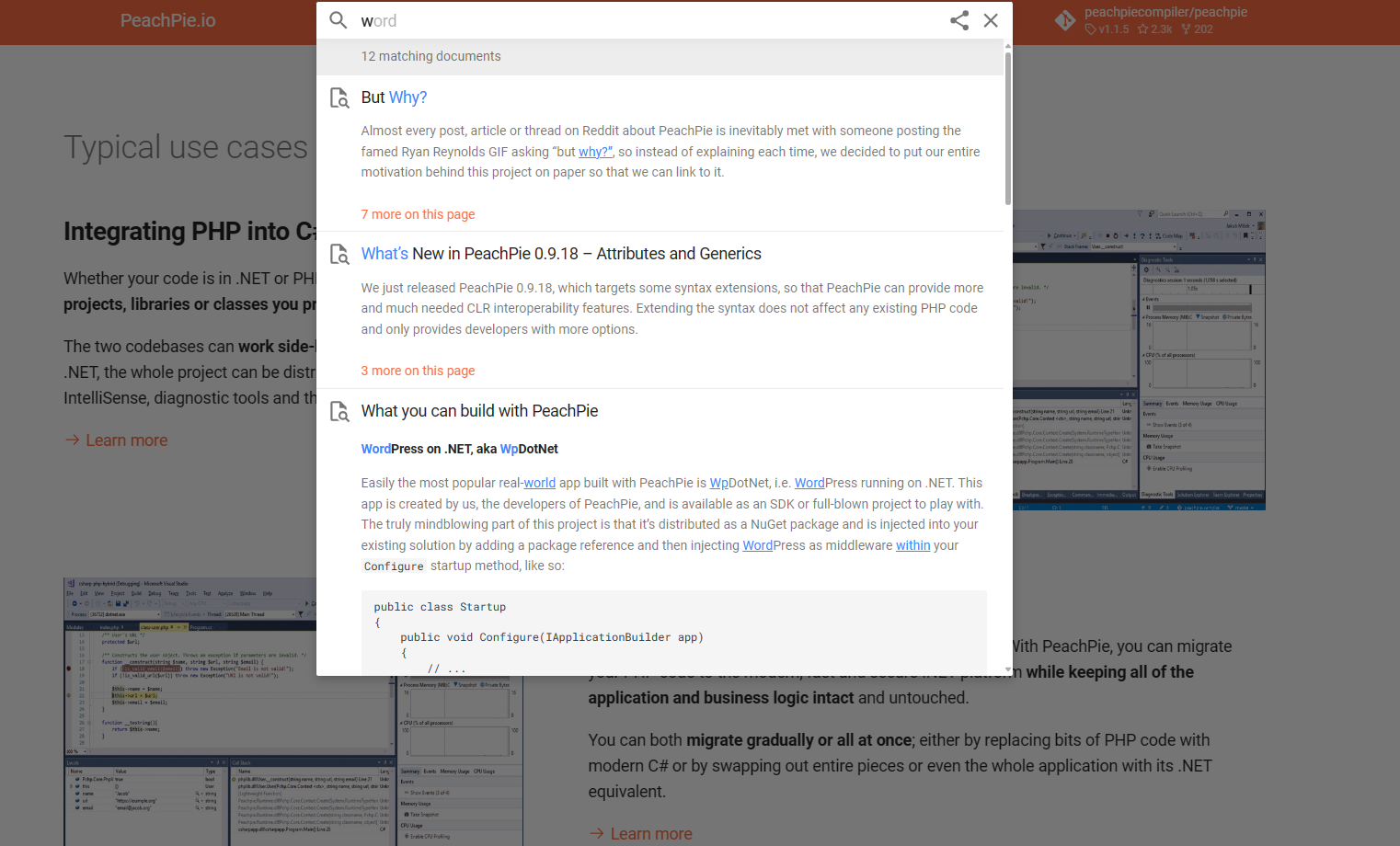Viewport: 1400px width, 846px height.
Task: Share the current search query
Action: coord(959,20)
